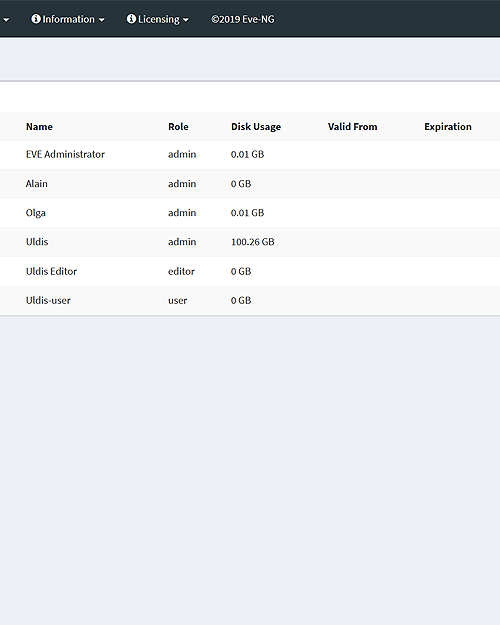Click the Valid From column header
500x625 pixels.
pyautogui.click(x=352, y=127)
